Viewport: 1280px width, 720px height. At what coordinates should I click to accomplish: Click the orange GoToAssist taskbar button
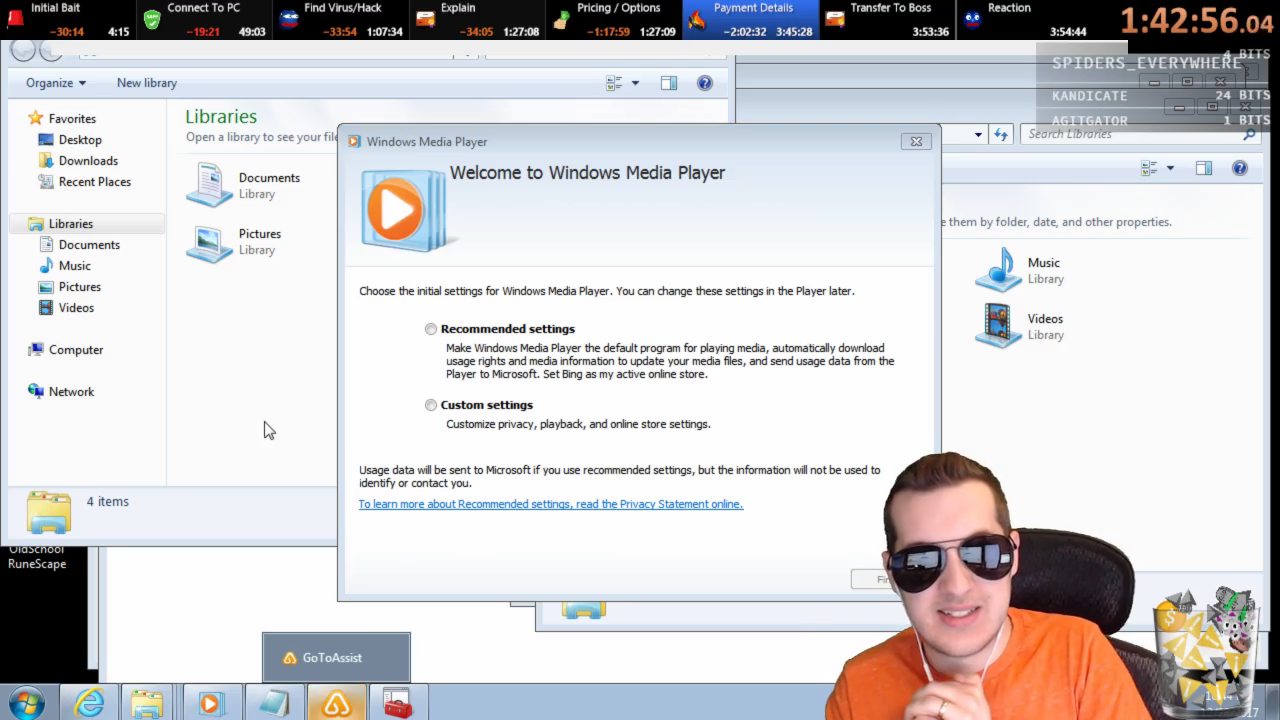(336, 703)
